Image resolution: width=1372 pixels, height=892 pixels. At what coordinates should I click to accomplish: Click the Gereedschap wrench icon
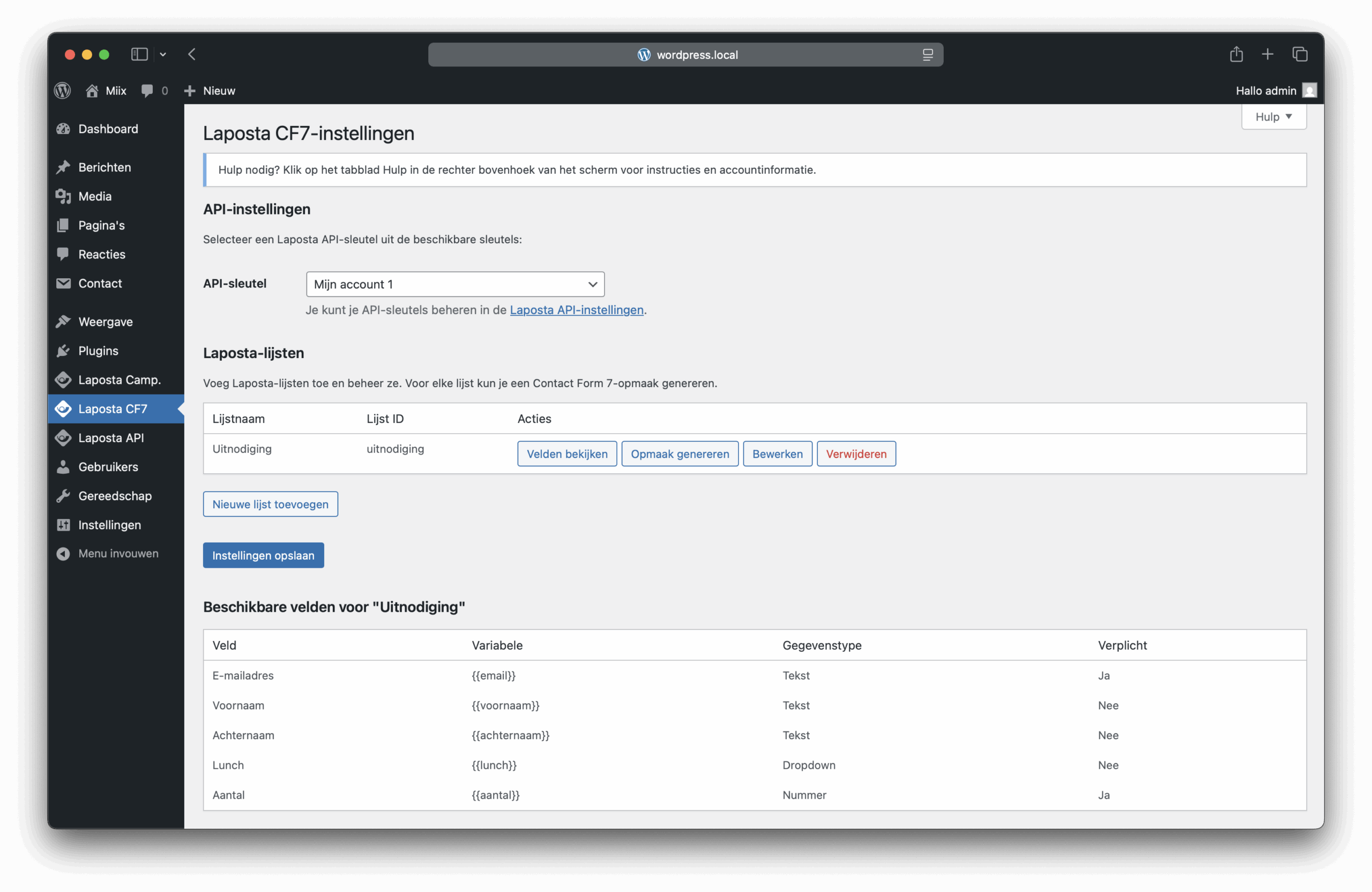tap(63, 496)
